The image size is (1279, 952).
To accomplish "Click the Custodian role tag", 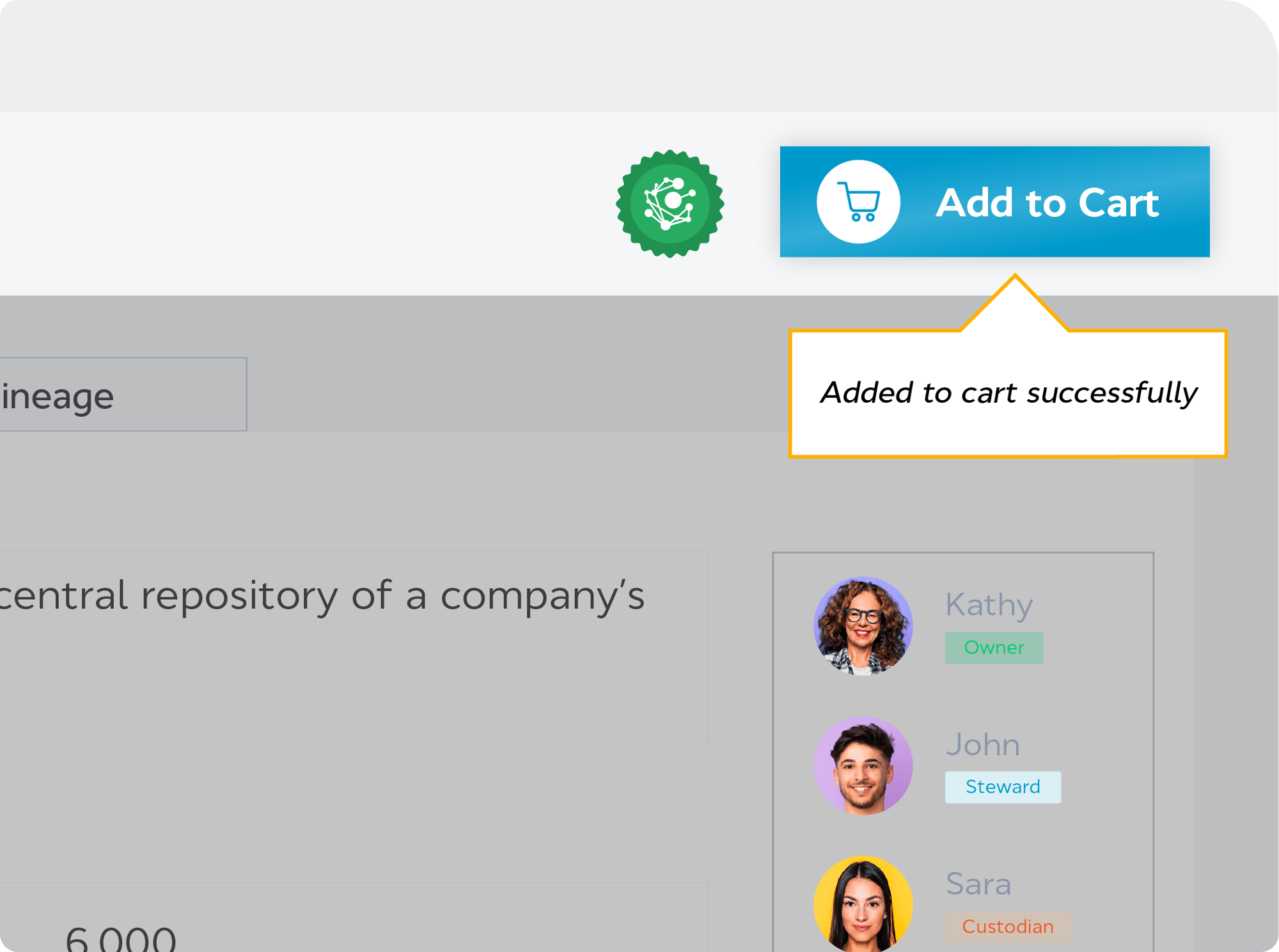I will (x=1007, y=926).
